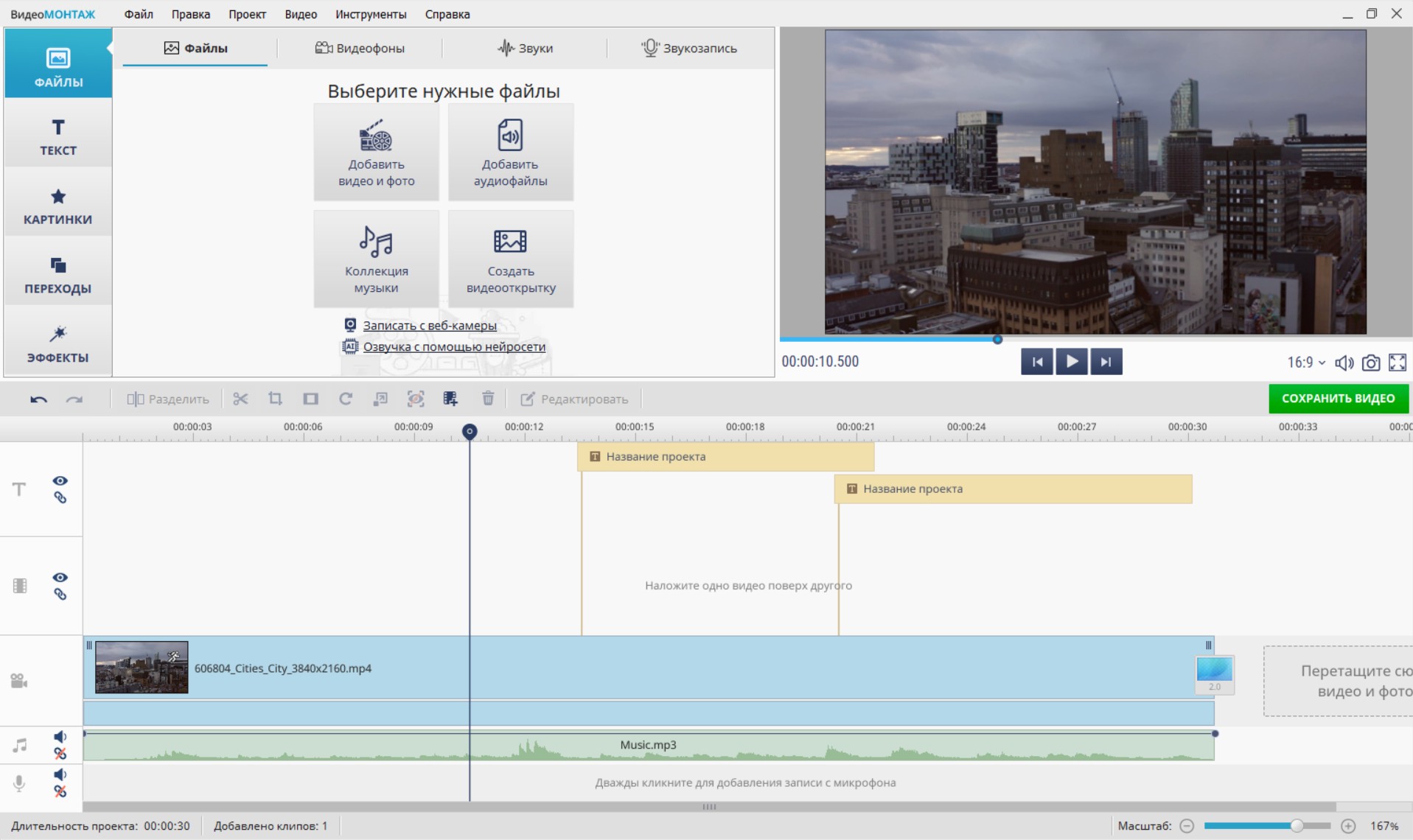The image size is (1413, 840).
Task: Open the ЭФФЕКТЫ sidebar section
Action: 58,344
